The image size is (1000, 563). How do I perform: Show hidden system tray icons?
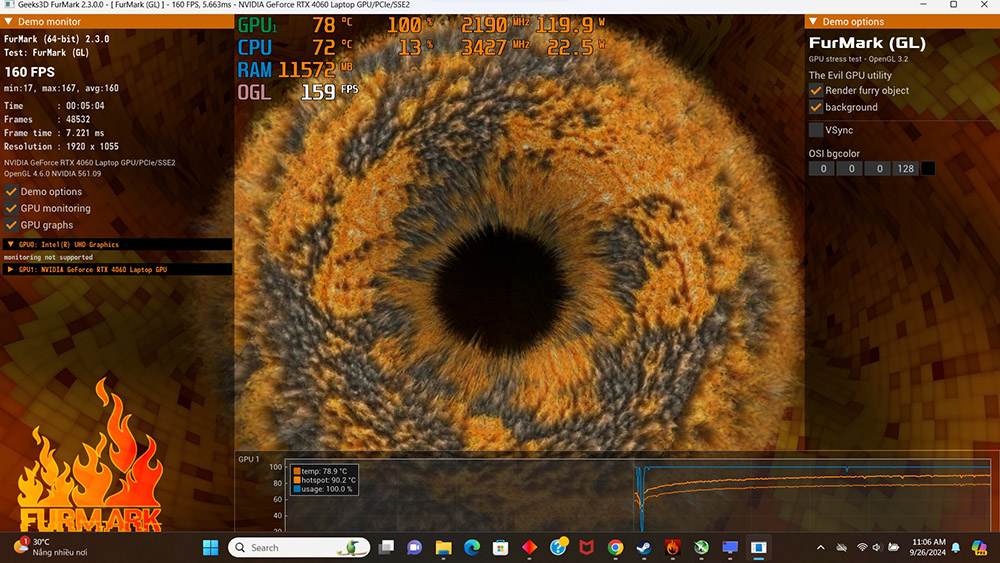pos(821,547)
